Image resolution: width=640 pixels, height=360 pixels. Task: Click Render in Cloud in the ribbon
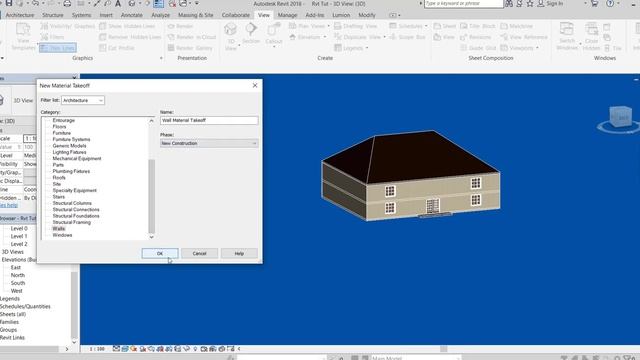191,37
